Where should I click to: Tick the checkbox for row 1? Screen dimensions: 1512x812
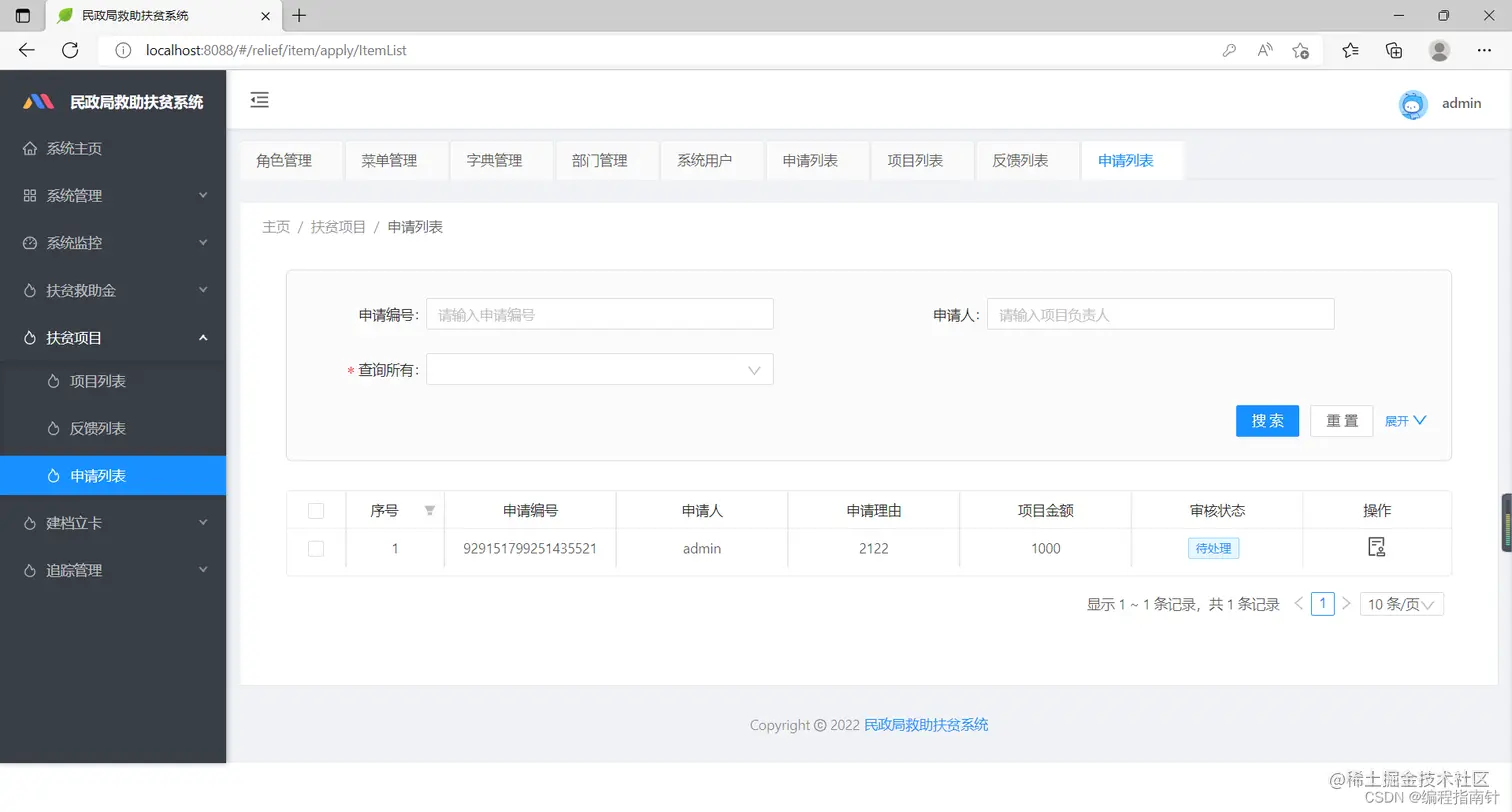coord(316,549)
